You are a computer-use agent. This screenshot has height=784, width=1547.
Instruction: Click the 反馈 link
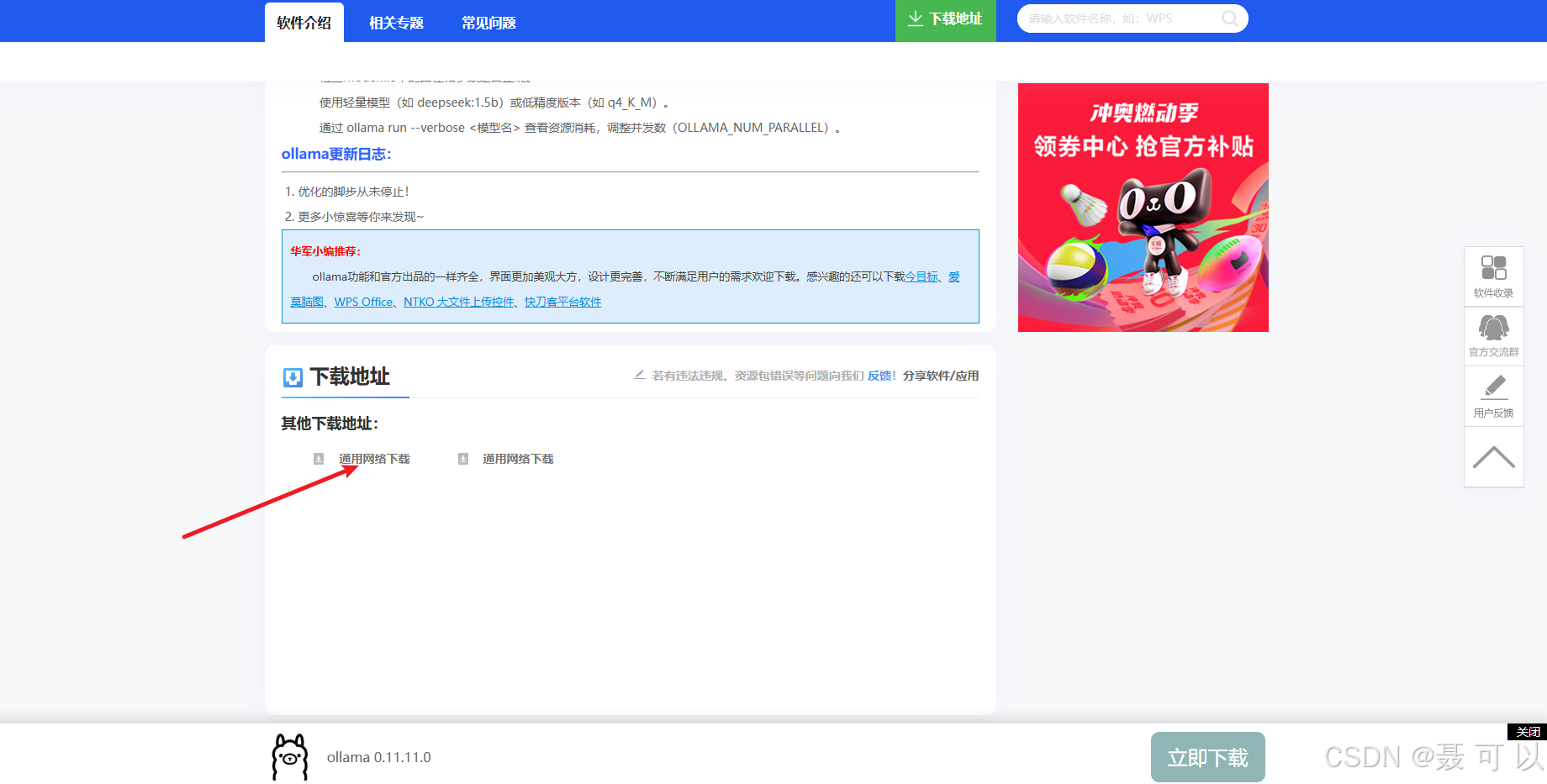click(x=879, y=376)
